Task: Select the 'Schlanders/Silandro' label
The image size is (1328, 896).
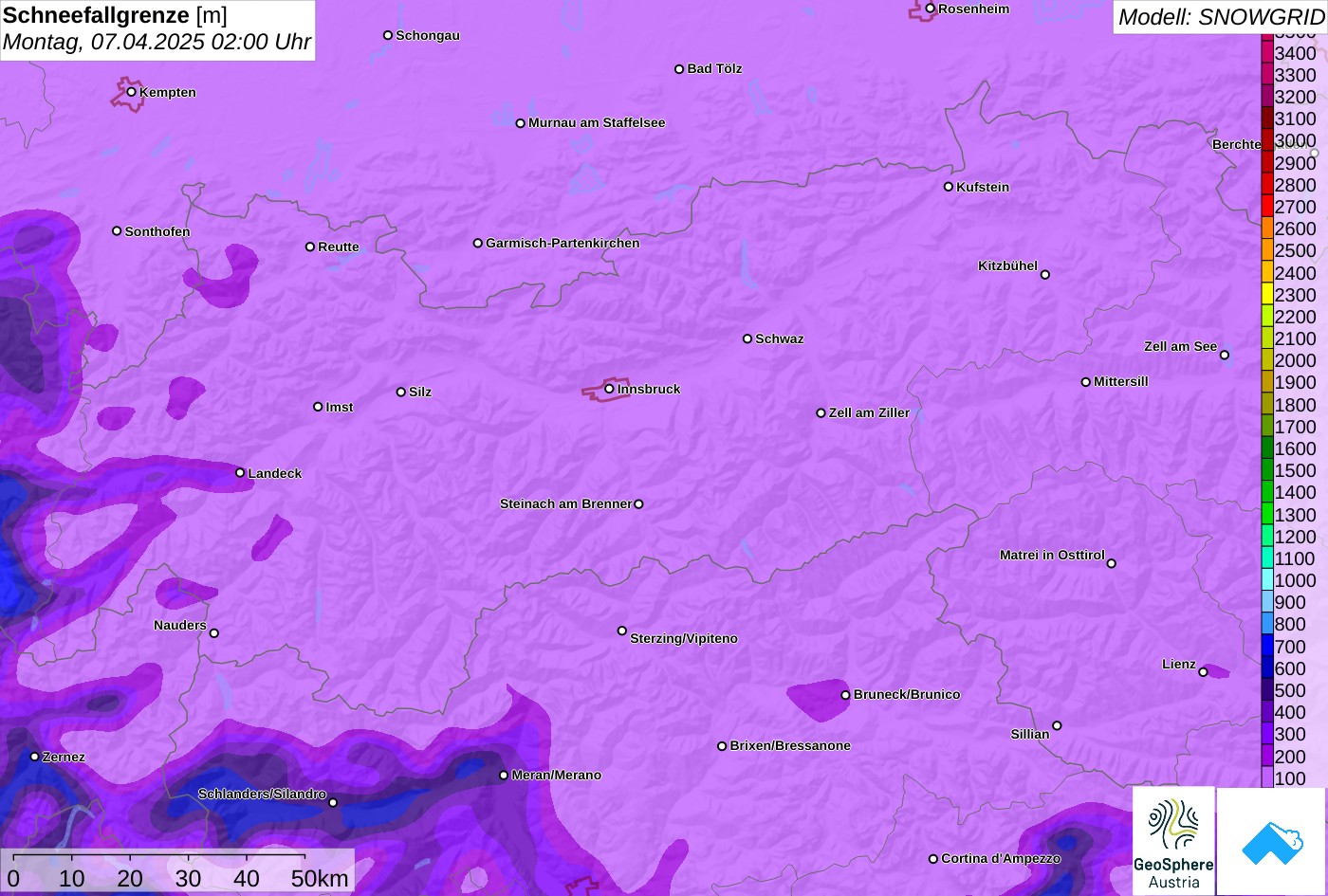Action: [x=262, y=794]
